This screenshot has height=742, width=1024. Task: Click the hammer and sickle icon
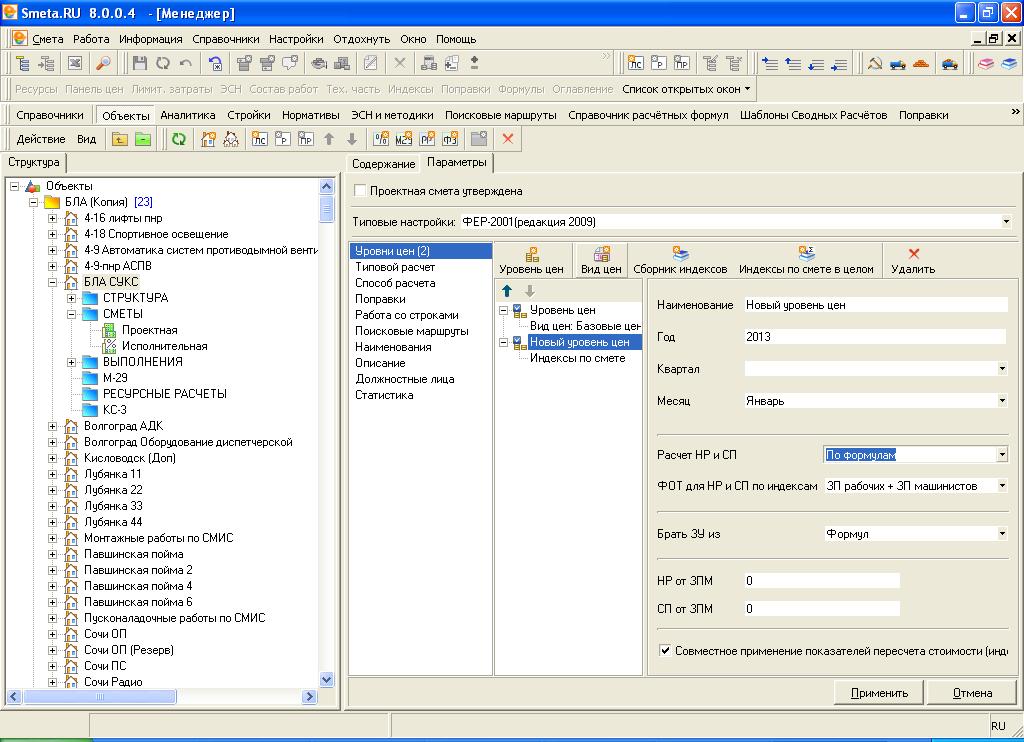874,63
